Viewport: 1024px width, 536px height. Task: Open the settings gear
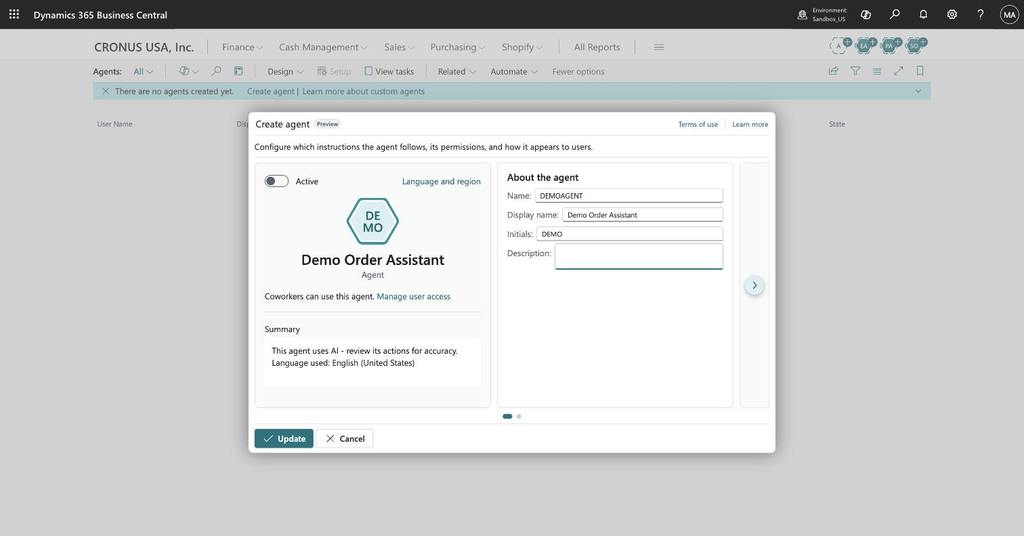pos(952,14)
